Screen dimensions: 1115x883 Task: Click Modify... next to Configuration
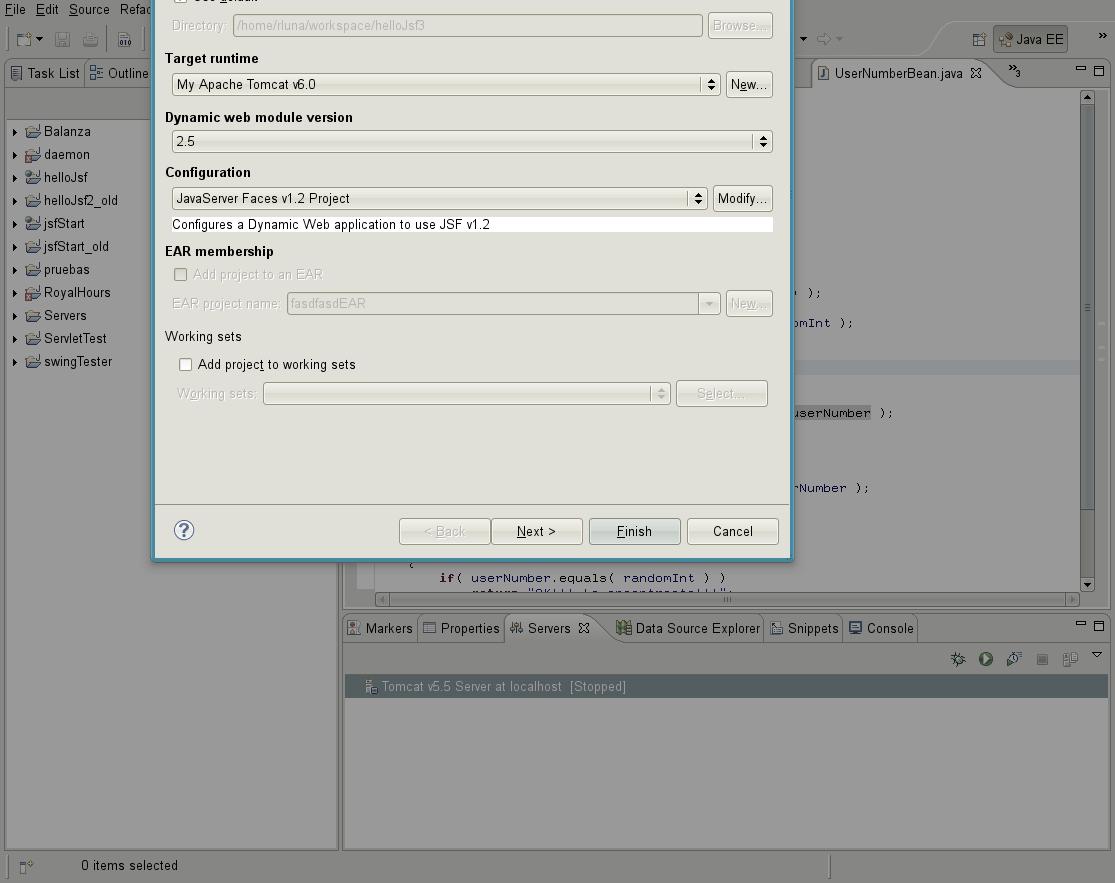(x=742, y=199)
